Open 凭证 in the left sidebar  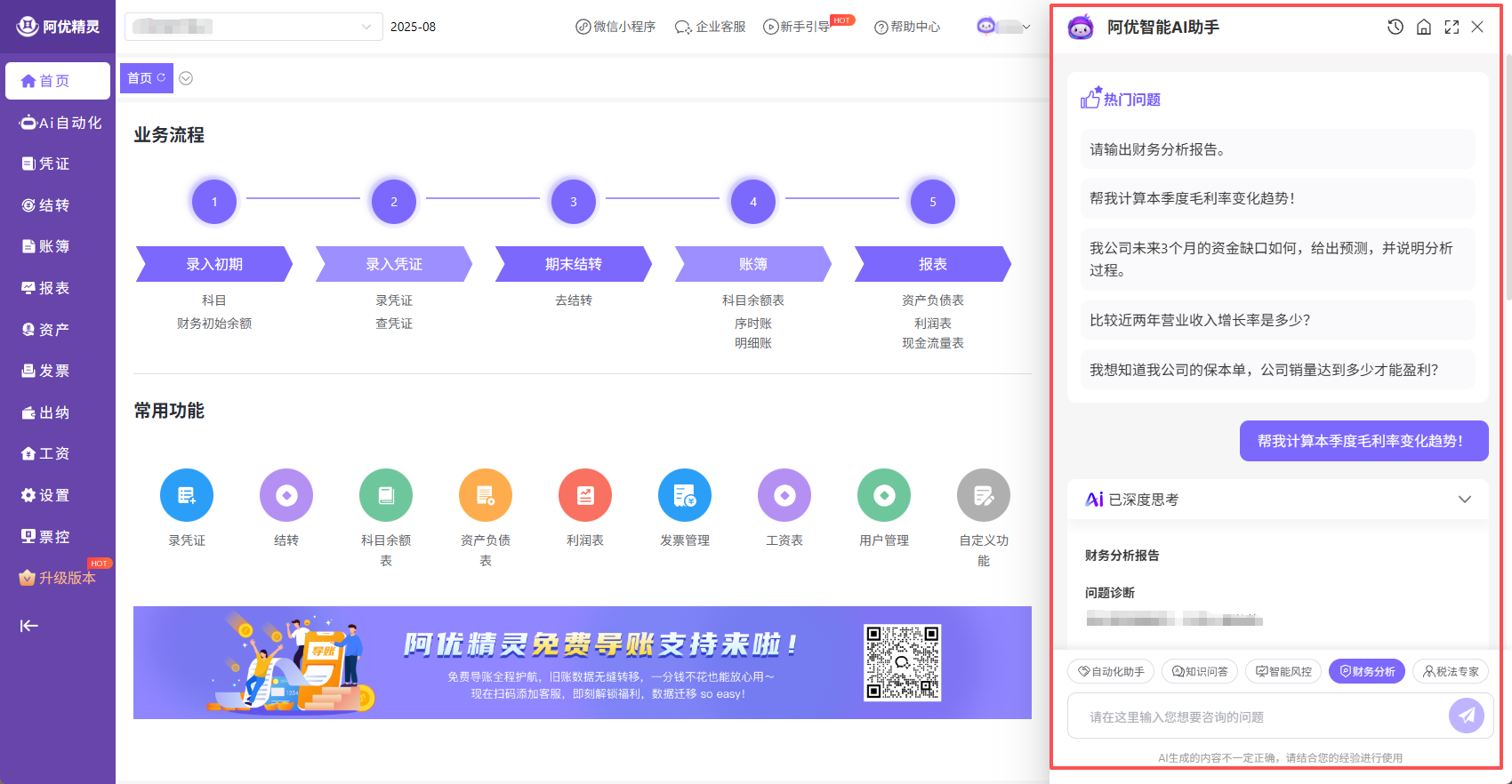click(53, 164)
